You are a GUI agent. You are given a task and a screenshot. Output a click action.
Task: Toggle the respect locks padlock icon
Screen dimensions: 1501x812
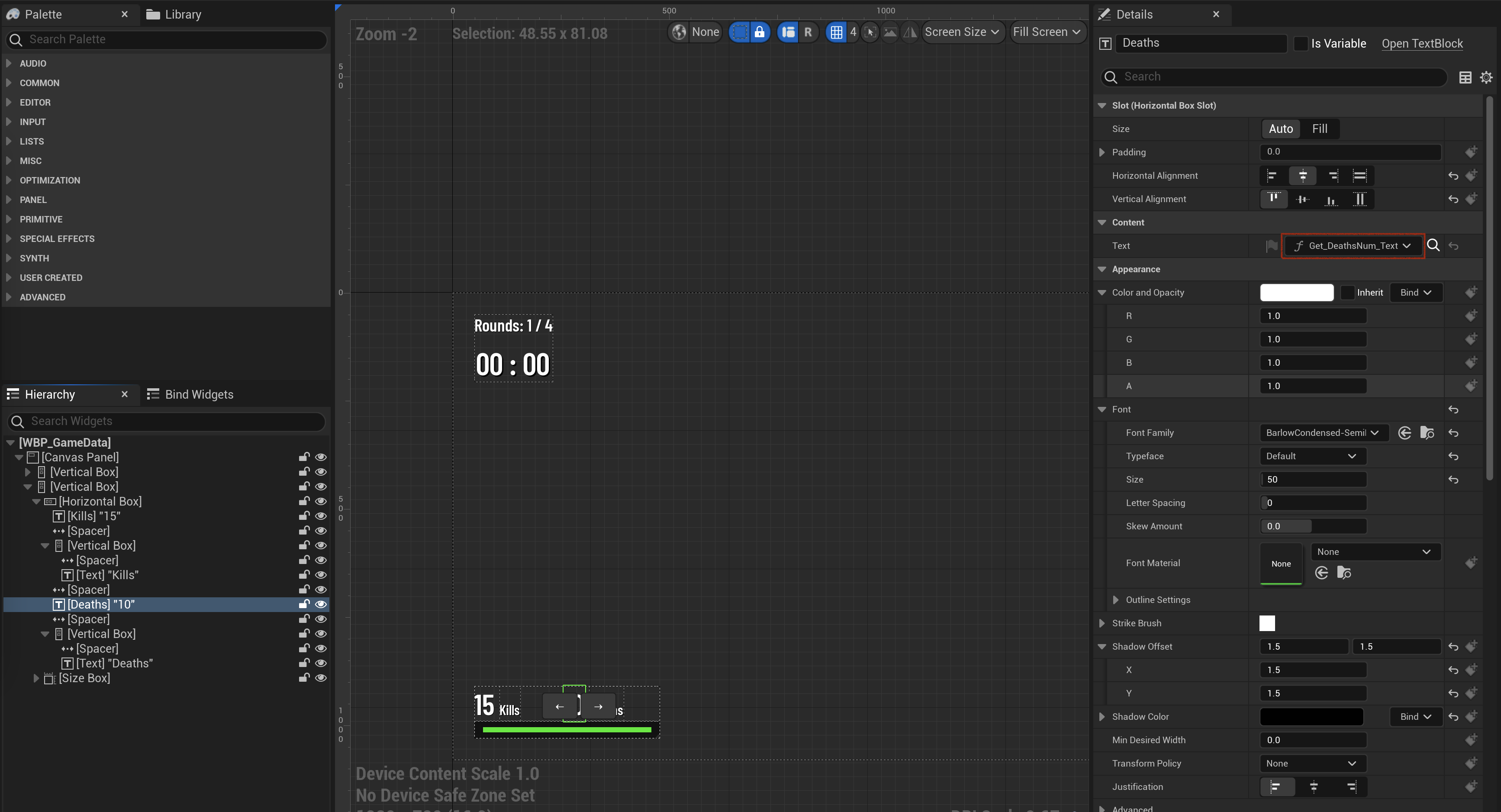click(759, 32)
